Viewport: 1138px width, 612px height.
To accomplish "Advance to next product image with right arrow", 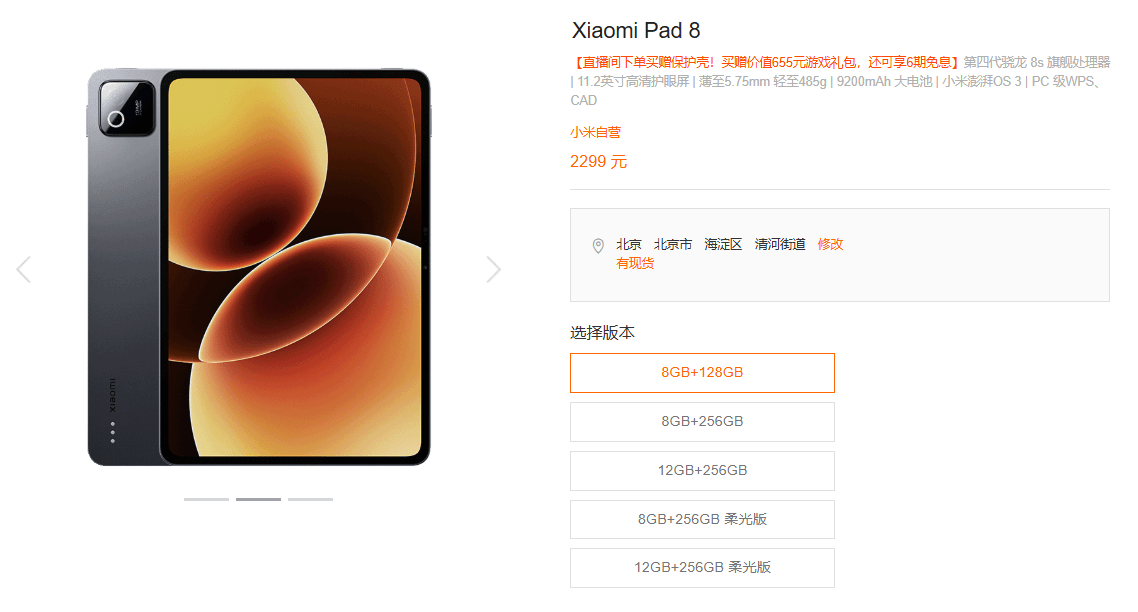I will (x=493, y=269).
